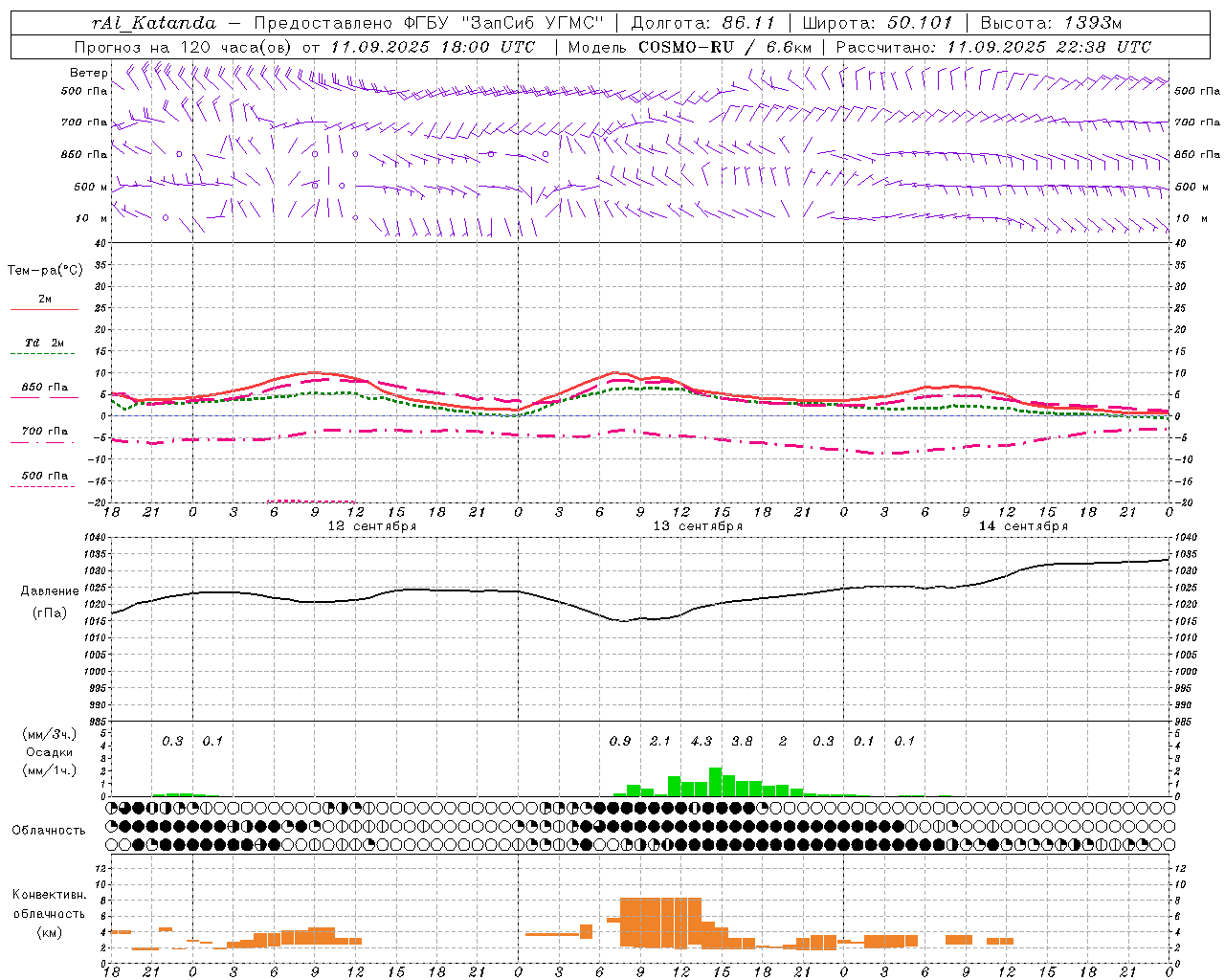1225x980 pixels.
Task: Click the date label "14 сентября"
Action: (1023, 526)
